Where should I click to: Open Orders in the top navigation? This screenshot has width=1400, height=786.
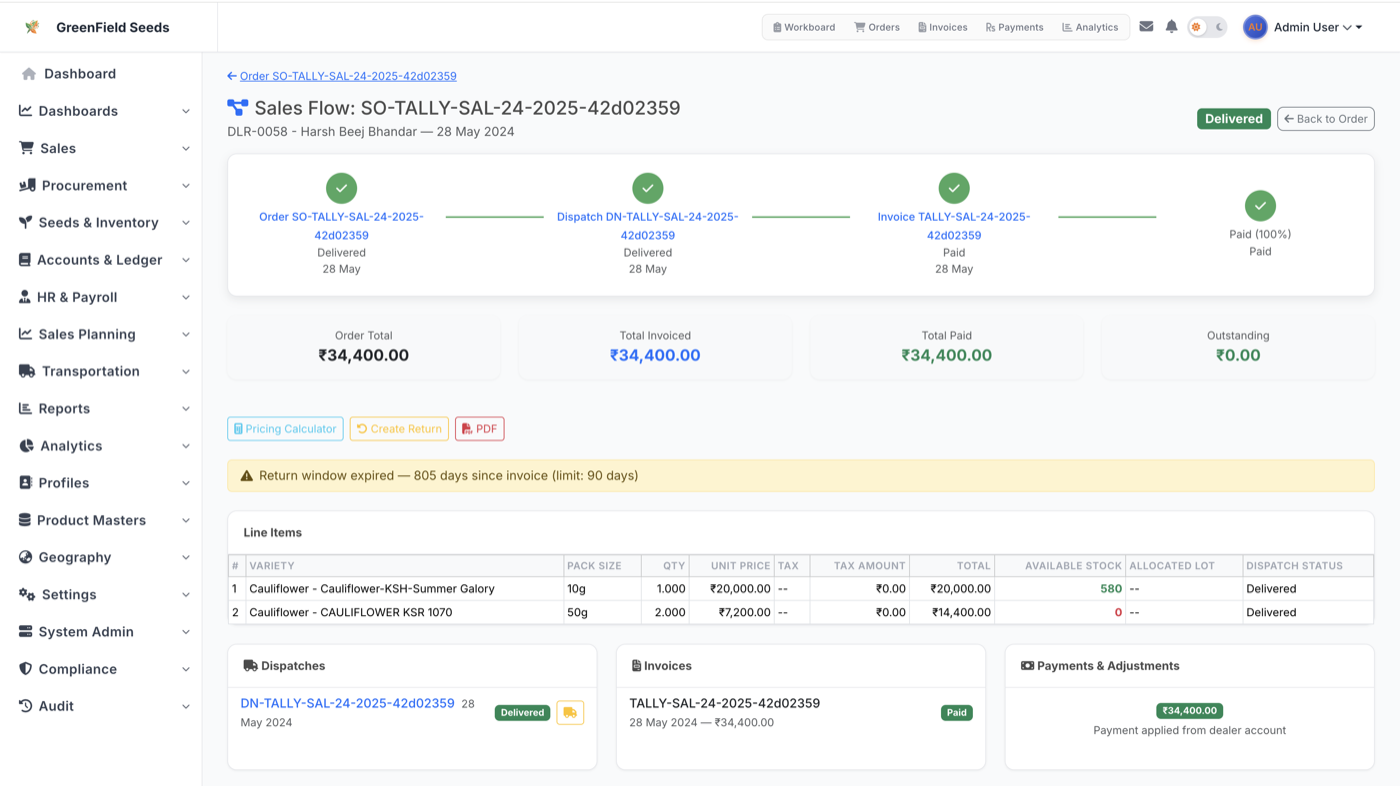tap(877, 27)
